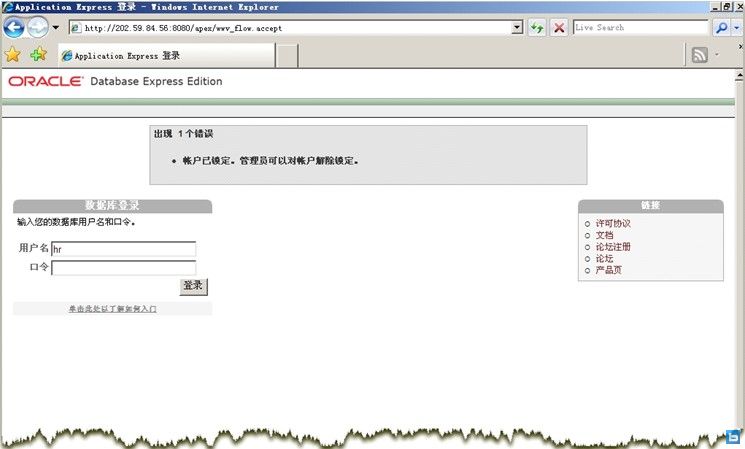Image resolution: width=745 pixels, height=449 pixels.
Task: Click the Add to Favorites icon
Action: coord(38,54)
